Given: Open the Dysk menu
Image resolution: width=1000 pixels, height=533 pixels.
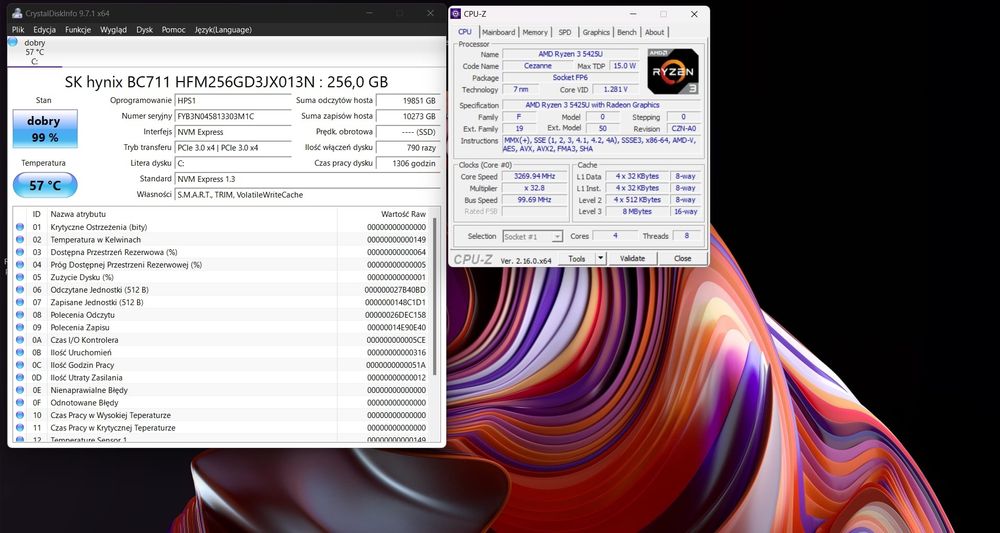Looking at the screenshot, I should tap(145, 29).
